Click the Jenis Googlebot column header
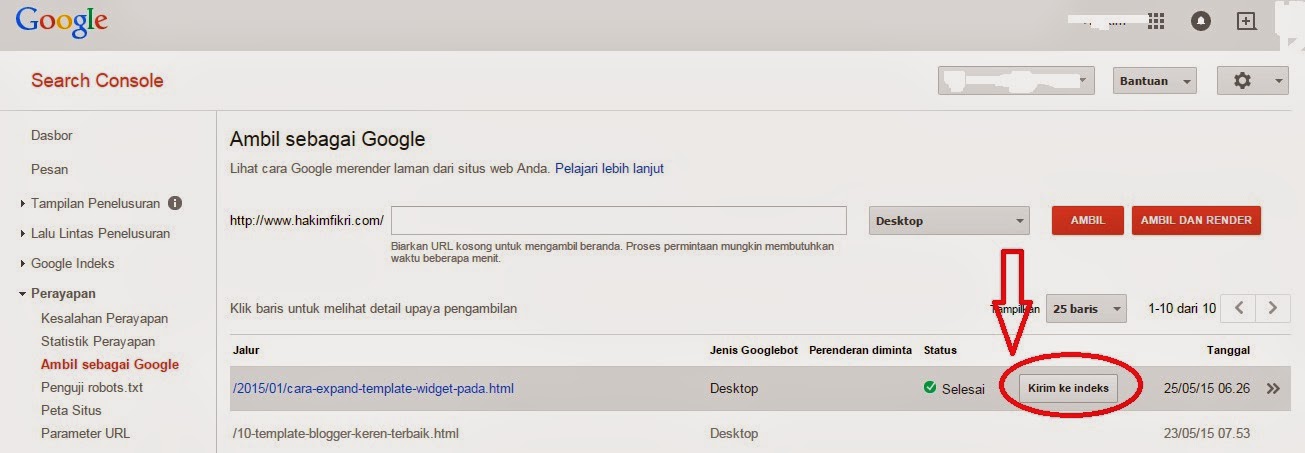The height and width of the screenshot is (453, 1305). pos(753,350)
